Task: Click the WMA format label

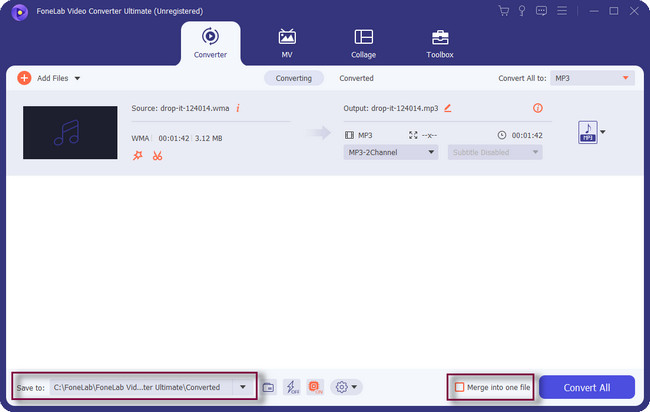Action: [140, 138]
